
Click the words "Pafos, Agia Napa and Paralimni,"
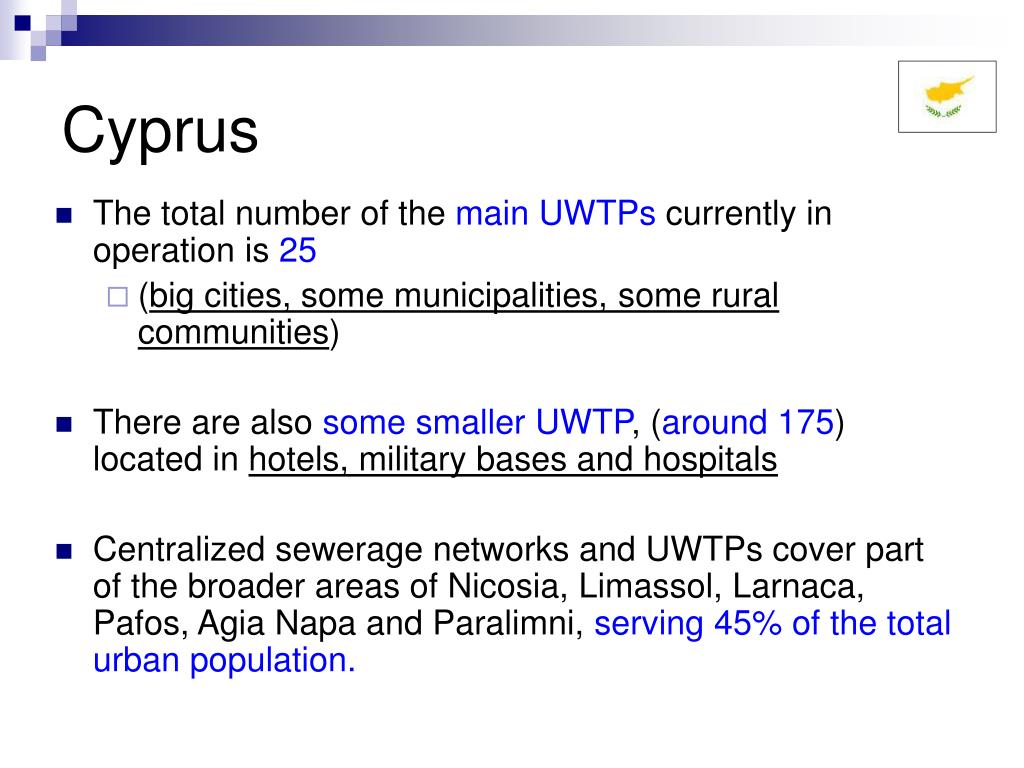pyautogui.click(x=338, y=623)
